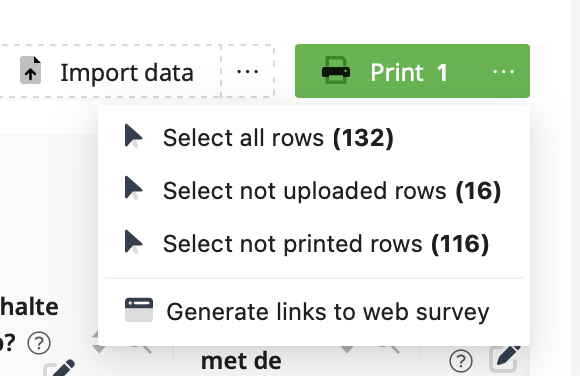The width and height of the screenshot is (580, 376).
Task: Click edit pencil icon beside met de column
Action: (505, 359)
